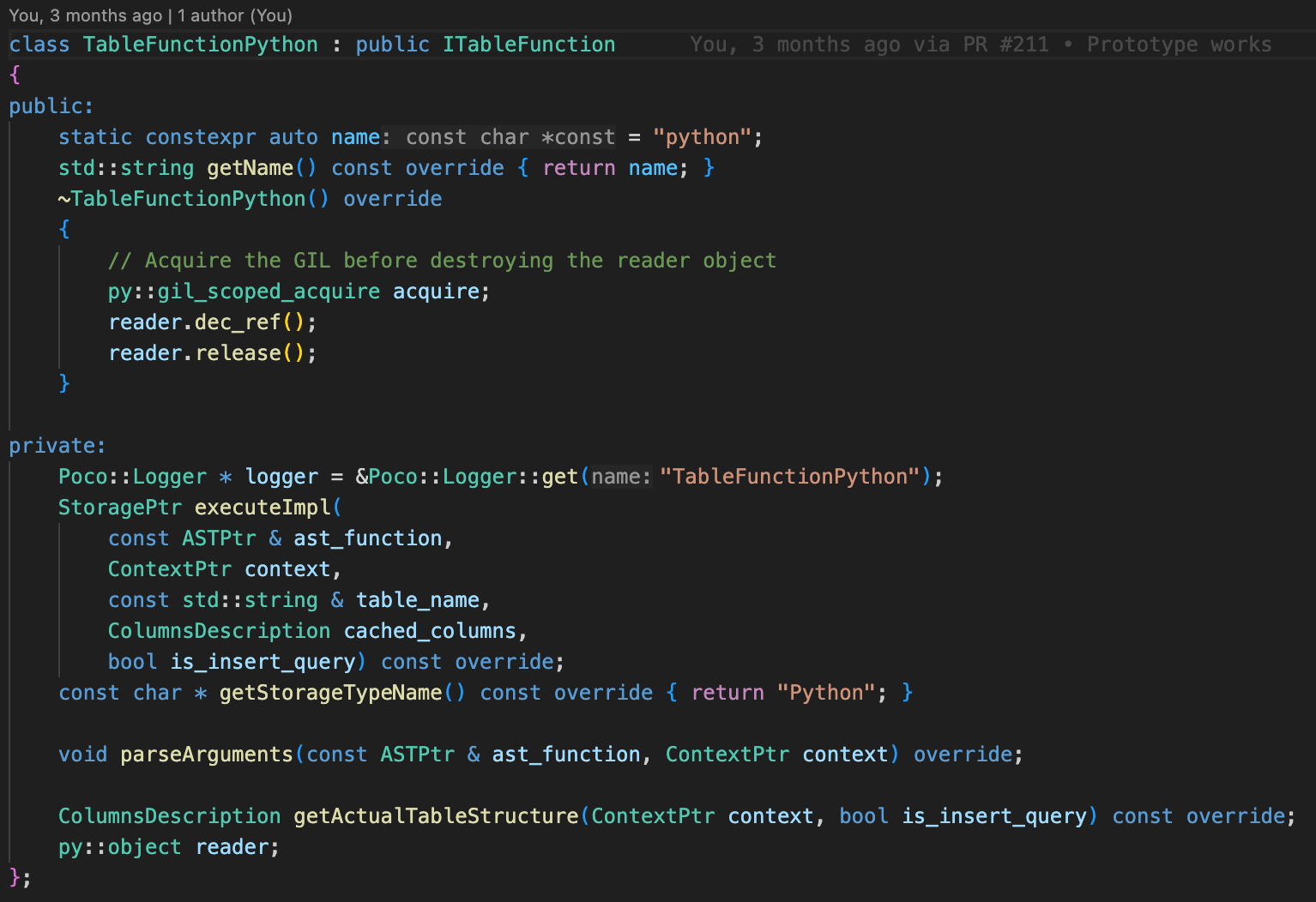
Task: Click the ITableFunction base class name
Action: (x=528, y=45)
